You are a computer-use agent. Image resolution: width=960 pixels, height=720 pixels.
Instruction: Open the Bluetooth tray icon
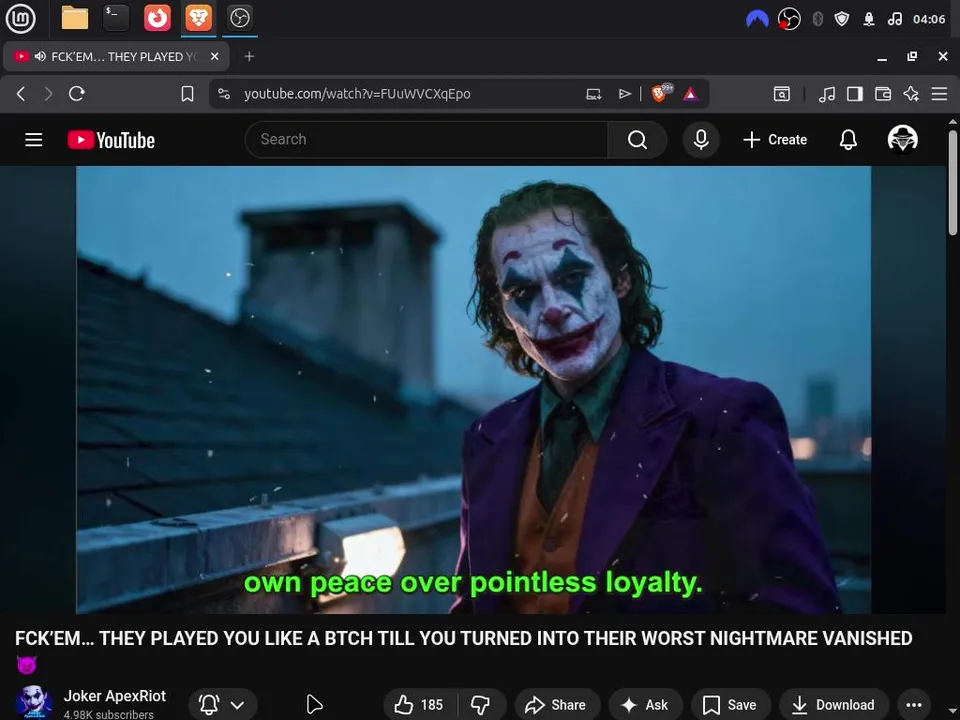pyautogui.click(x=817, y=19)
